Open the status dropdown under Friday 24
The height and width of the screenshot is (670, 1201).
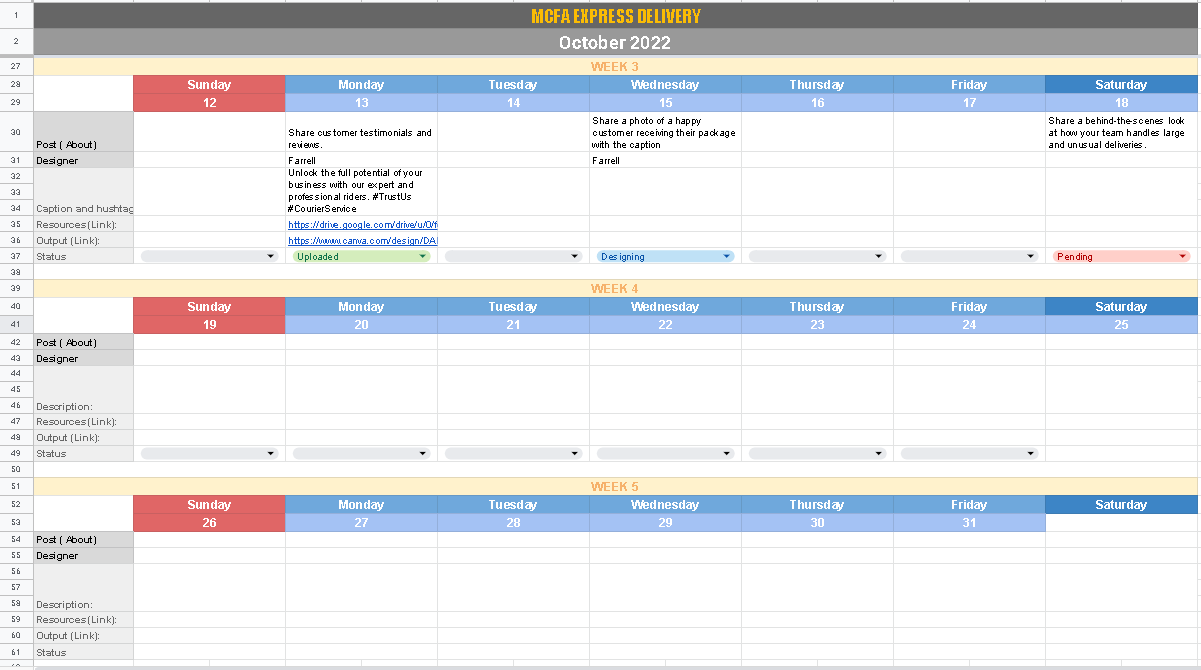coord(969,453)
